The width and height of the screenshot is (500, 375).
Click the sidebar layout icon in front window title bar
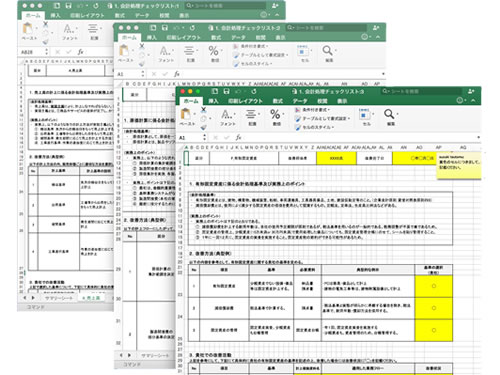click(215, 91)
